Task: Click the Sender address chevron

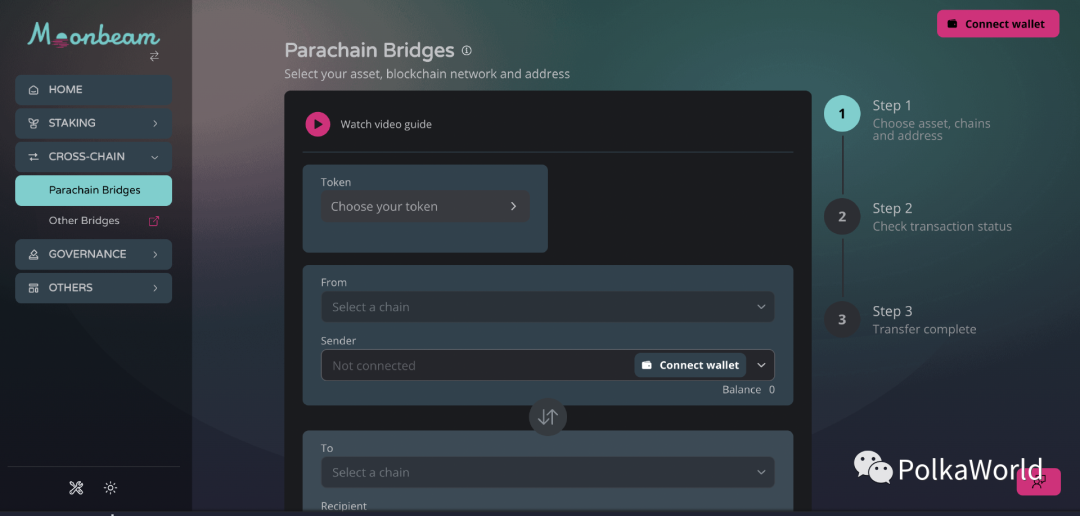Action: tap(761, 365)
